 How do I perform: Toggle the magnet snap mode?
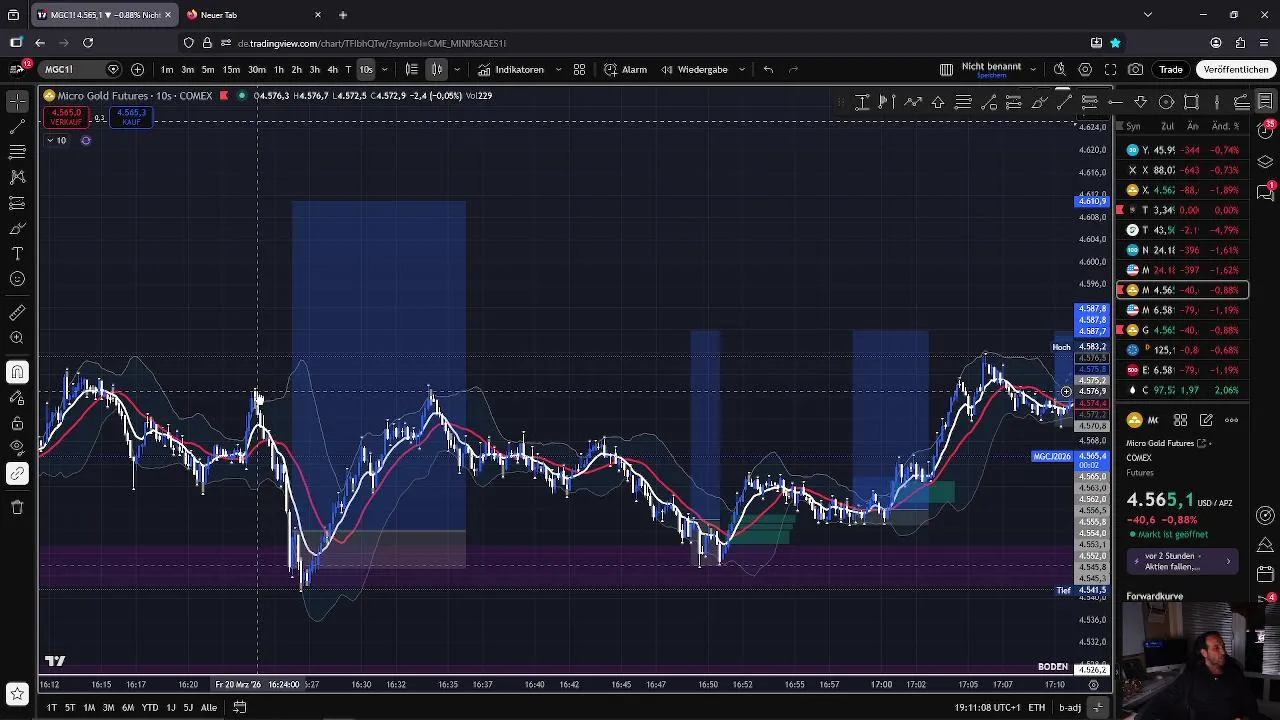pos(17,372)
